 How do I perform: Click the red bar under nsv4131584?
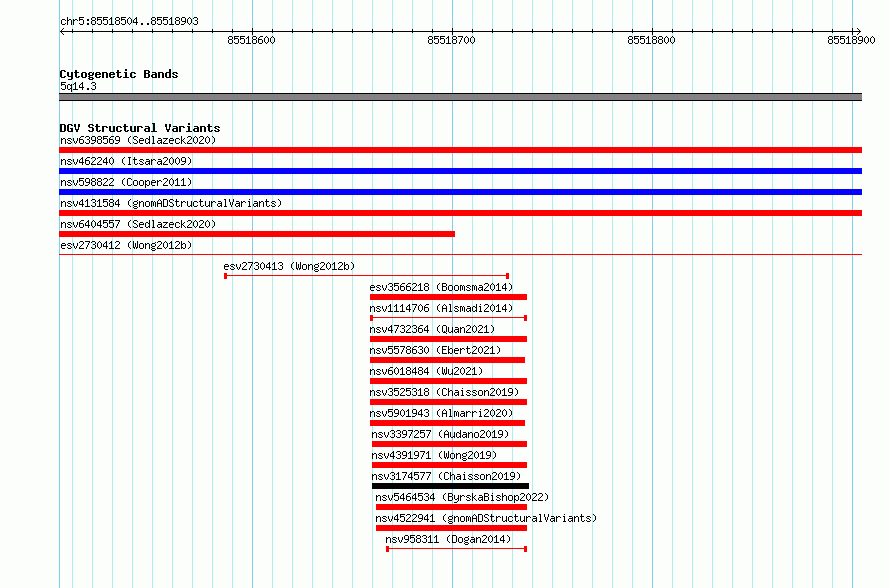pos(460,213)
